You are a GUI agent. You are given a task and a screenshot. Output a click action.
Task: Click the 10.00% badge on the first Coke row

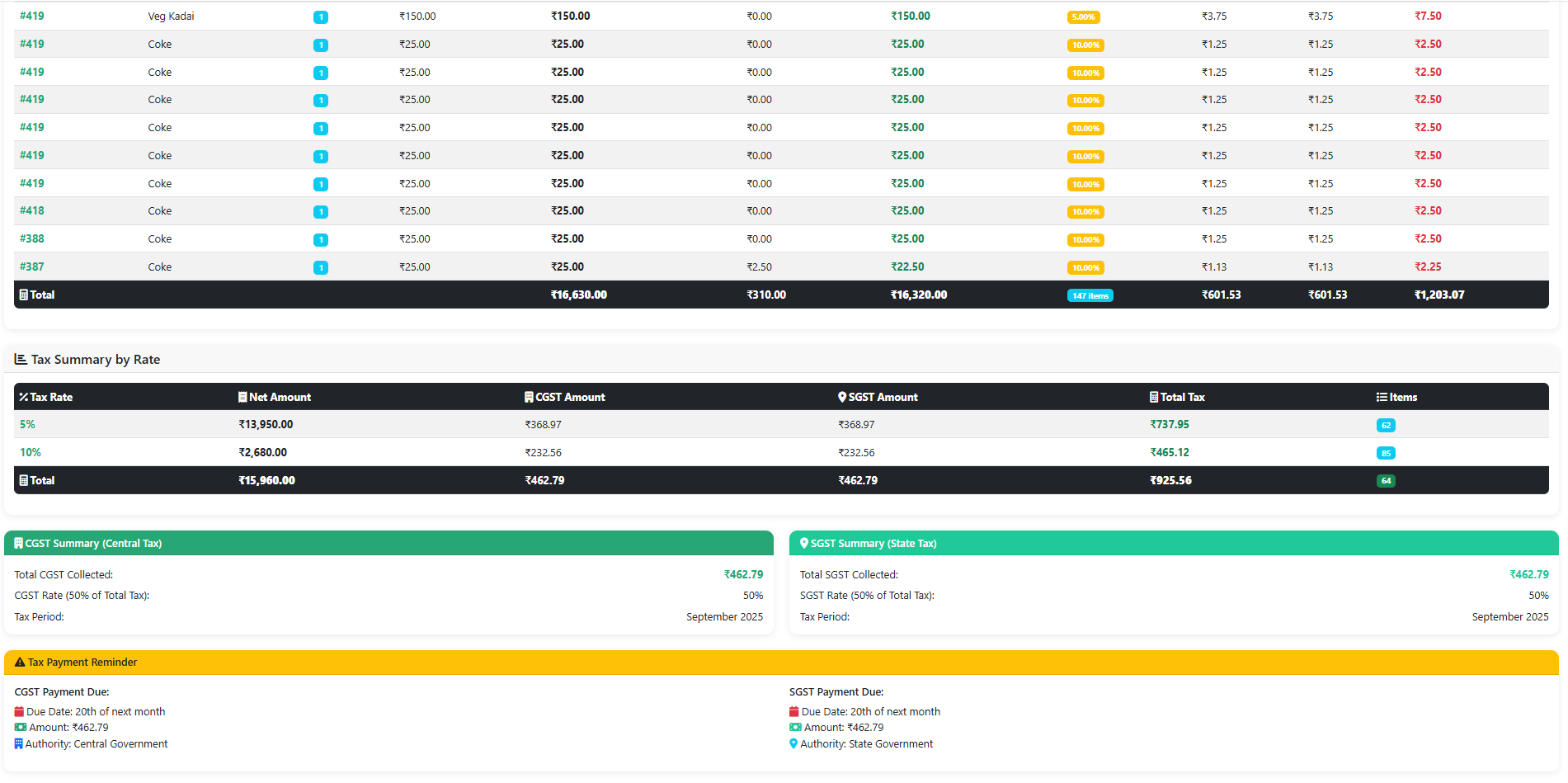coord(1085,45)
